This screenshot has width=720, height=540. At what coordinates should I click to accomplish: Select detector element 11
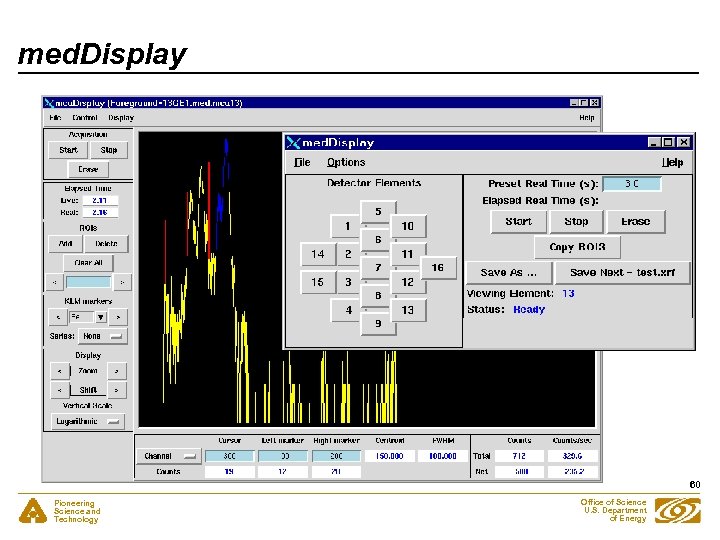coord(408,254)
